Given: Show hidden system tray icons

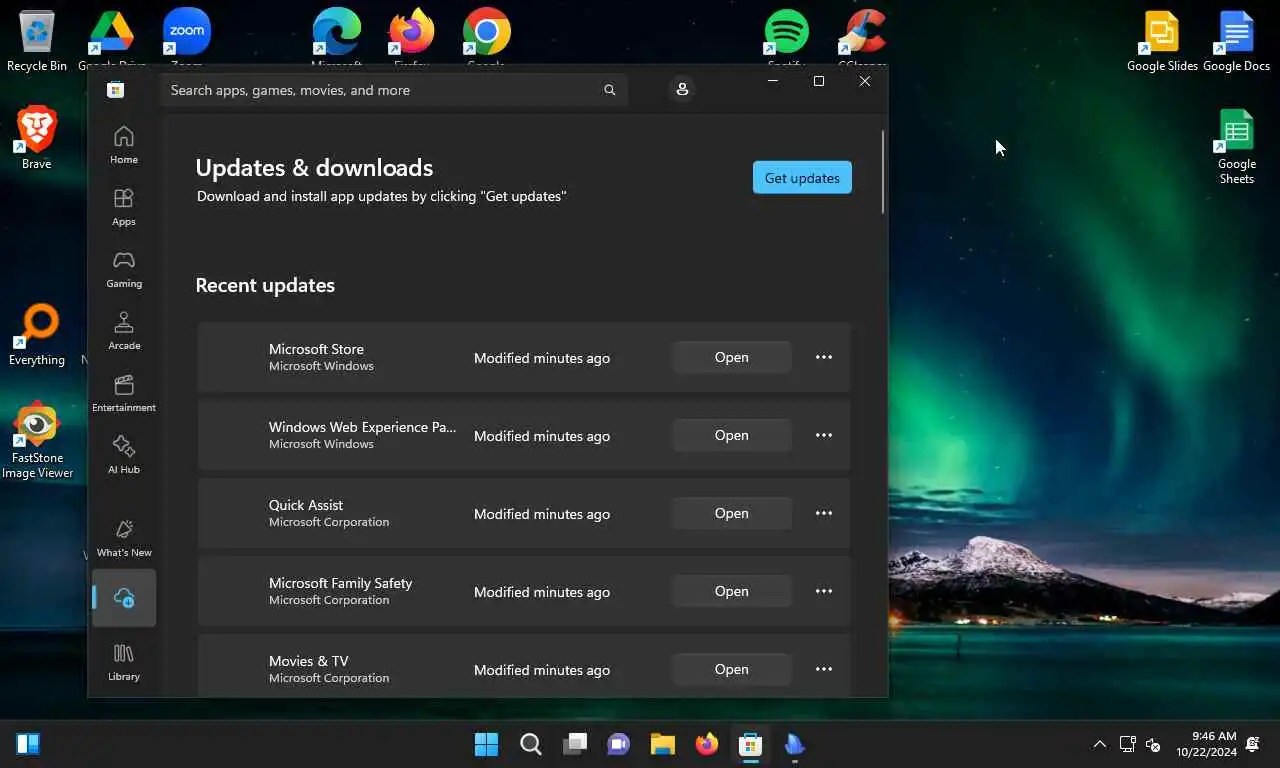Looking at the screenshot, I should pyautogui.click(x=1100, y=744).
